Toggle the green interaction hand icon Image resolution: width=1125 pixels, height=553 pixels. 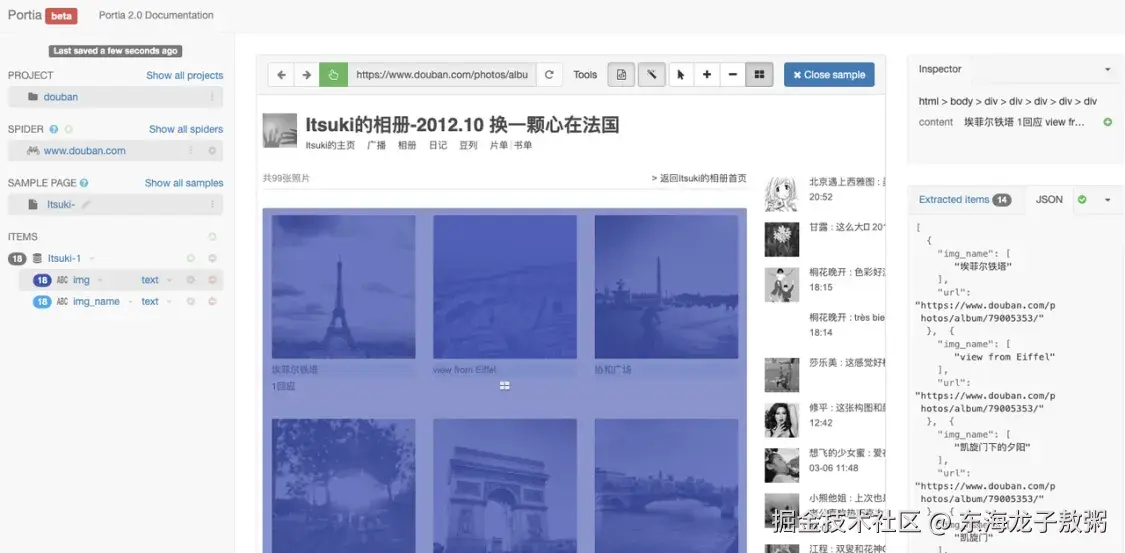click(x=333, y=75)
